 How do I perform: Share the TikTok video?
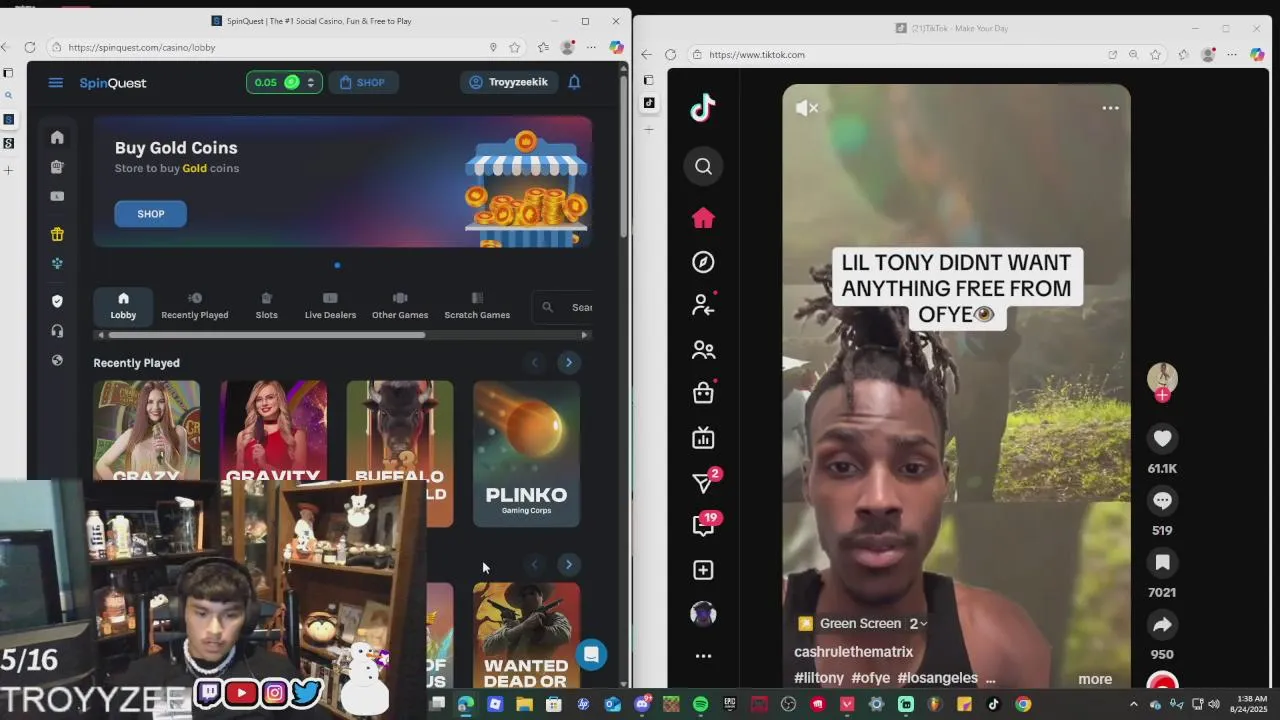(x=1162, y=625)
